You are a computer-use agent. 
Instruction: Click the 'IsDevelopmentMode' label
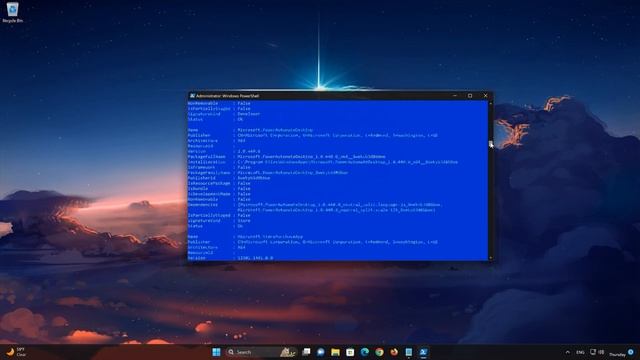click(209, 194)
